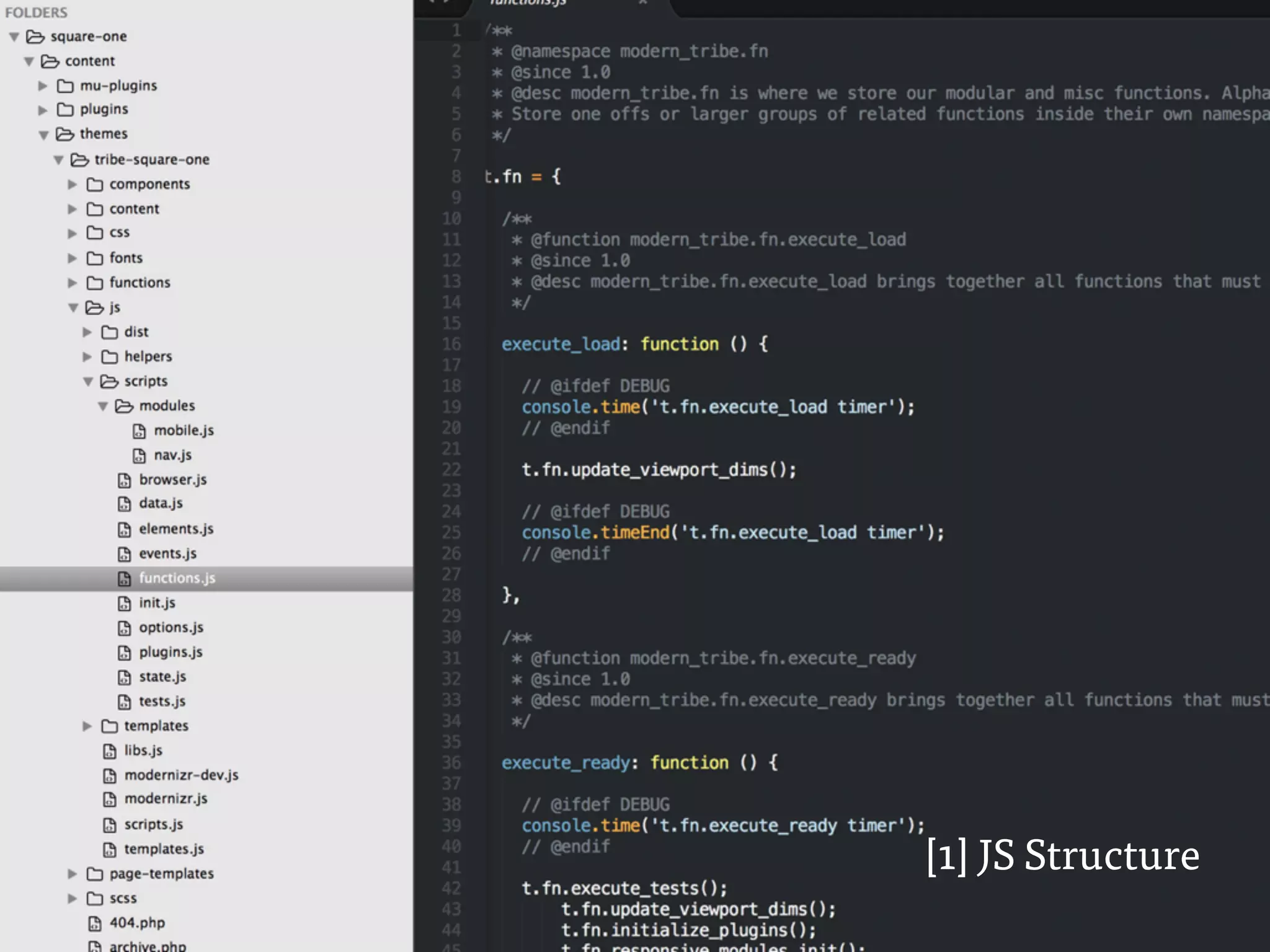Open the tribe-square-one folder label
The image size is (1270, 952).
pyautogui.click(x=152, y=159)
